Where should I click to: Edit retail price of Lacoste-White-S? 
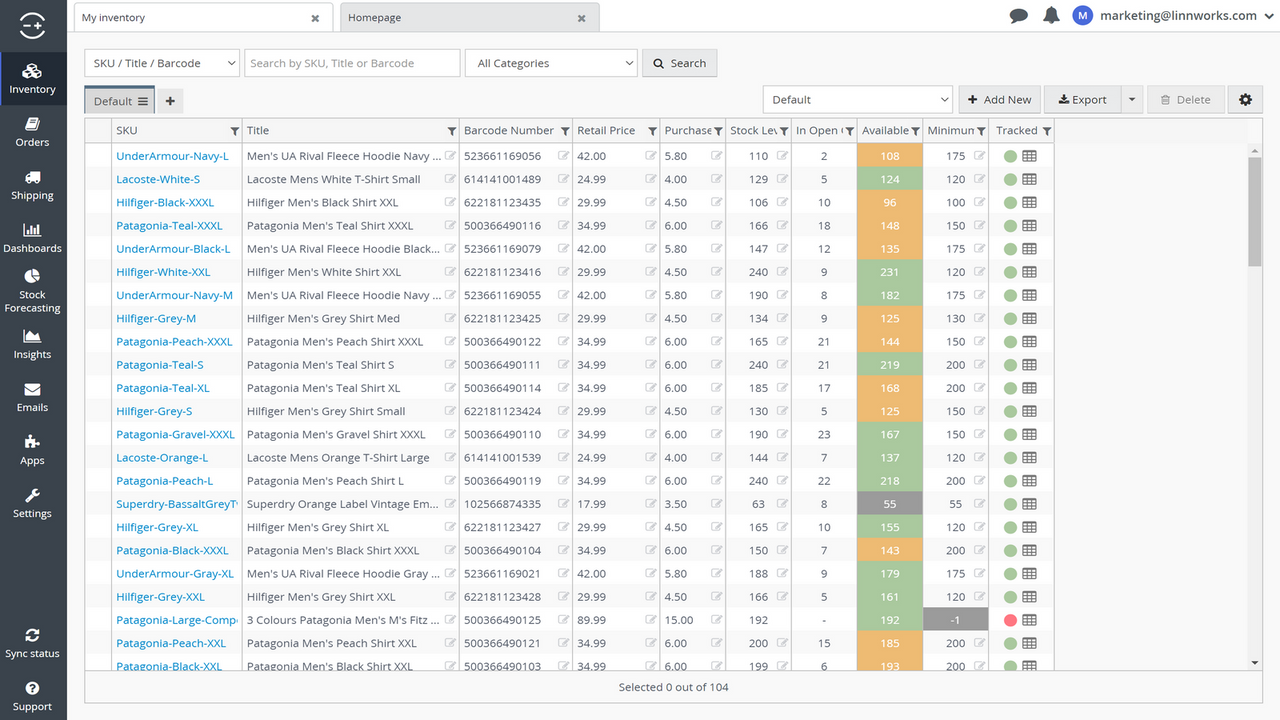click(x=651, y=179)
